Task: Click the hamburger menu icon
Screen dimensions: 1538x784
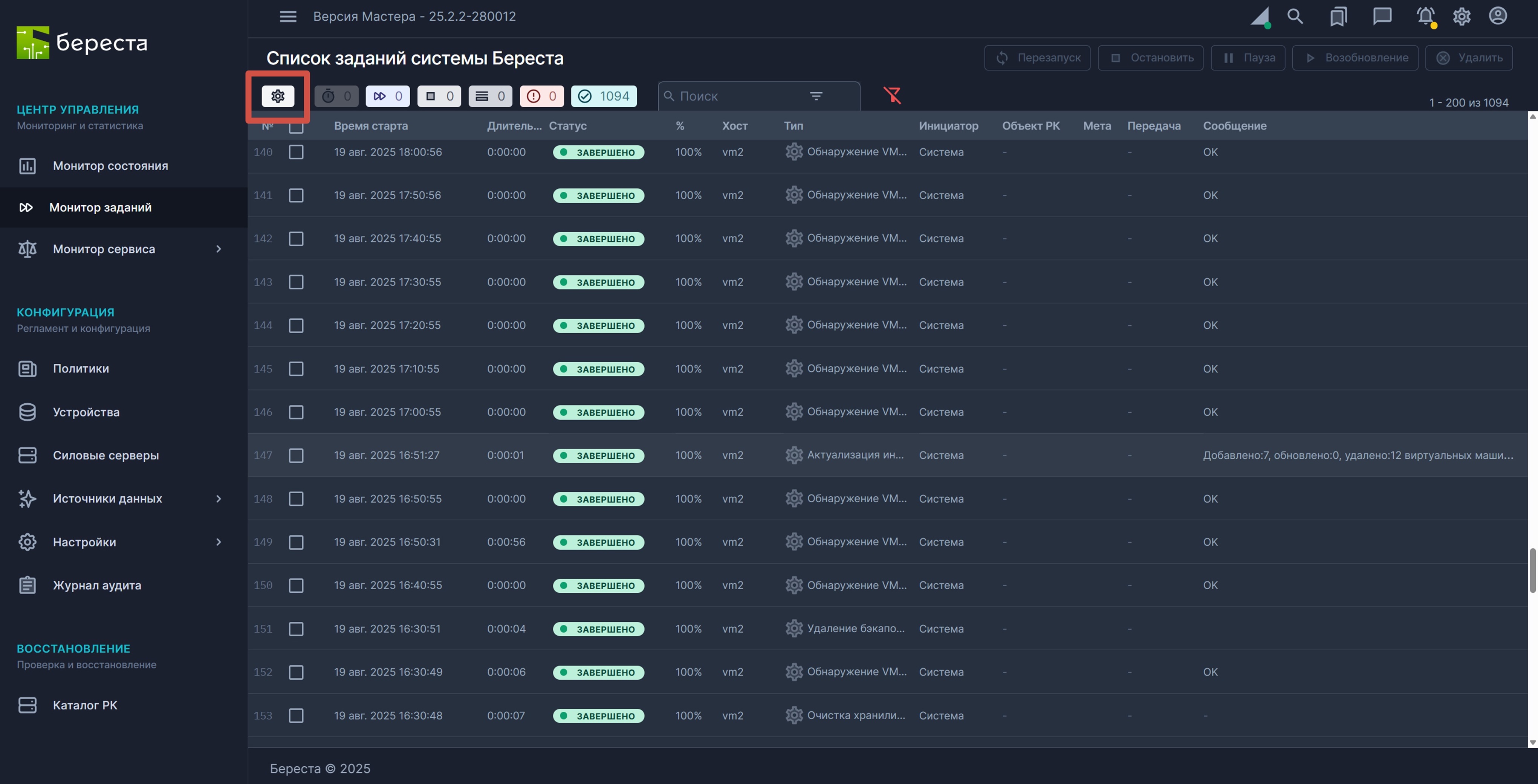Action: [288, 16]
